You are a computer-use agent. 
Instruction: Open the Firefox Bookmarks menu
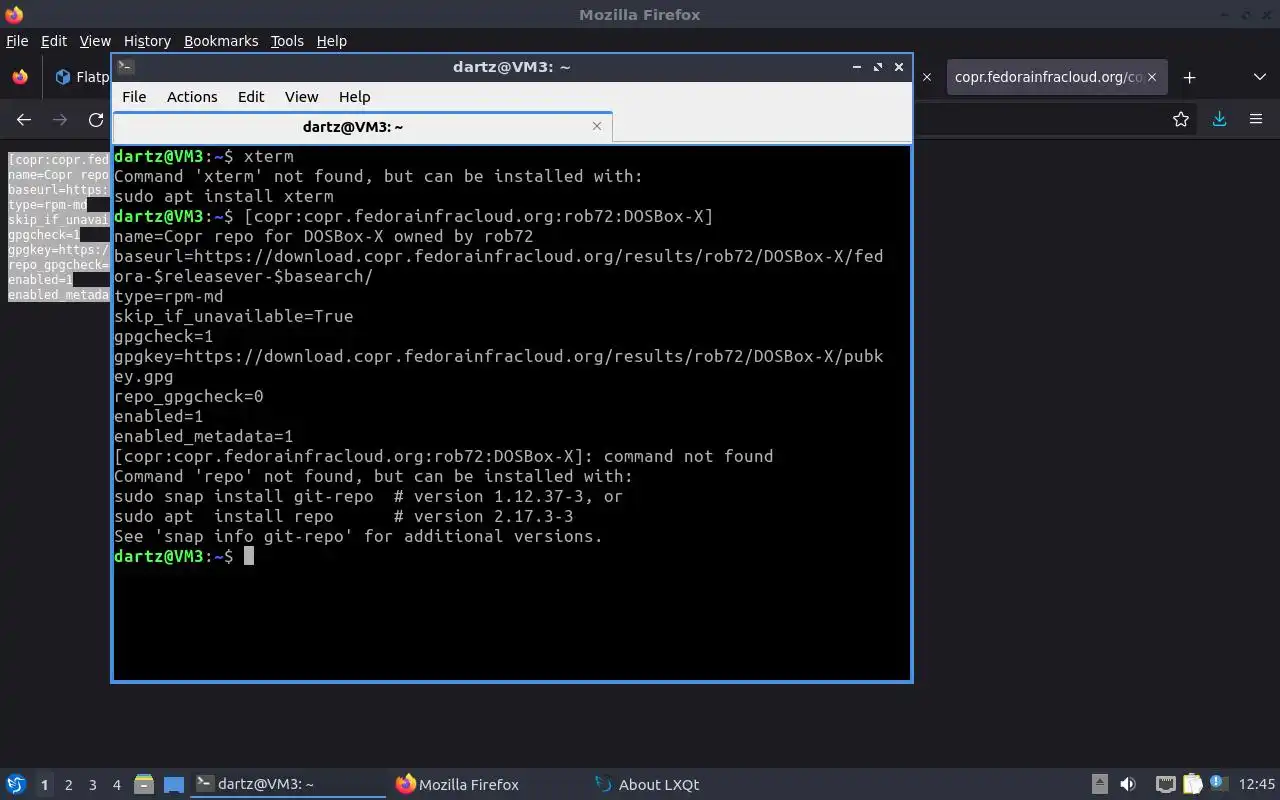pos(221,41)
